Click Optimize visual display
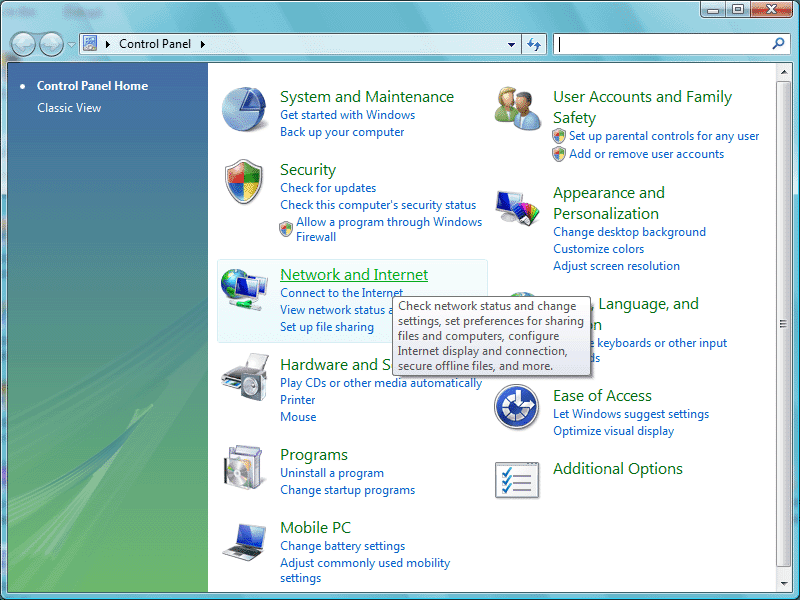The image size is (800, 600). [x=613, y=431]
